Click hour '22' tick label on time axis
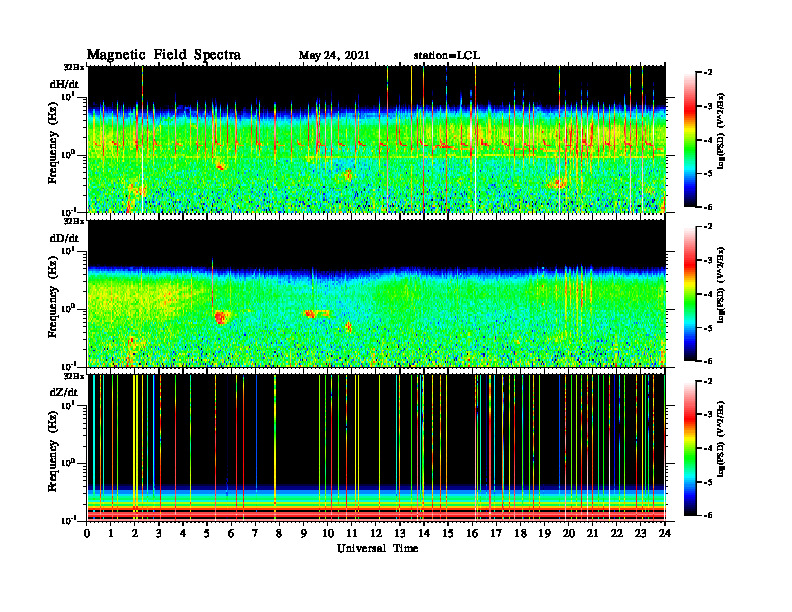The height and width of the screenshot is (612, 792). pos(617,533)
